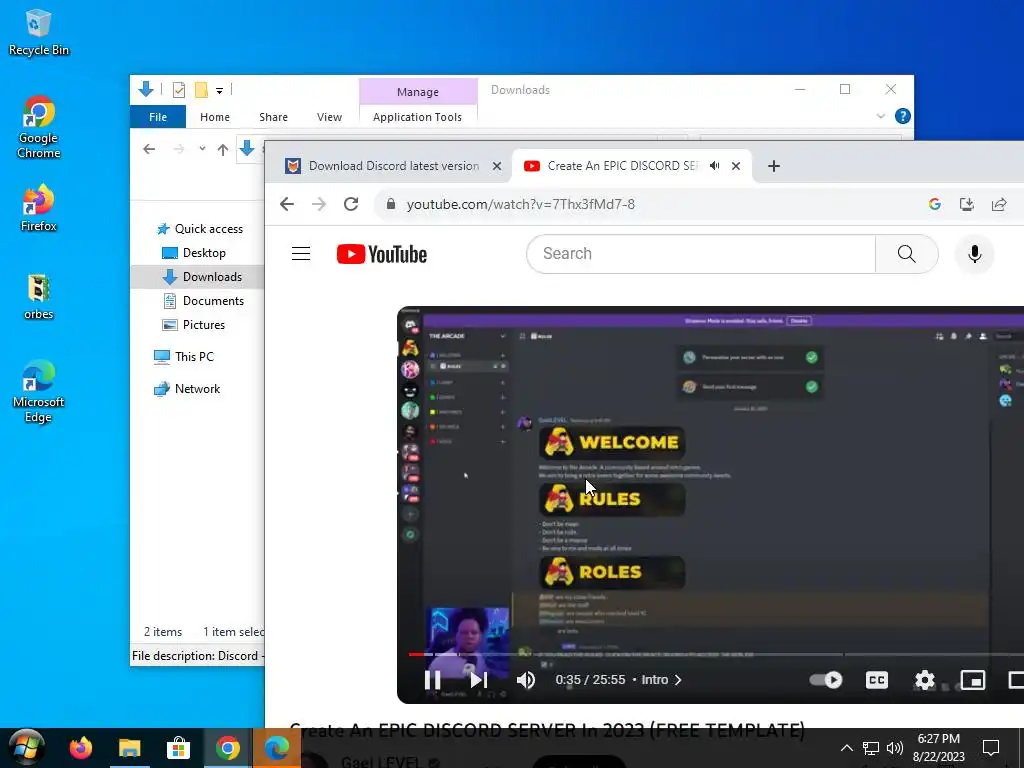Open the notification center icon

[x=991, y=748]
